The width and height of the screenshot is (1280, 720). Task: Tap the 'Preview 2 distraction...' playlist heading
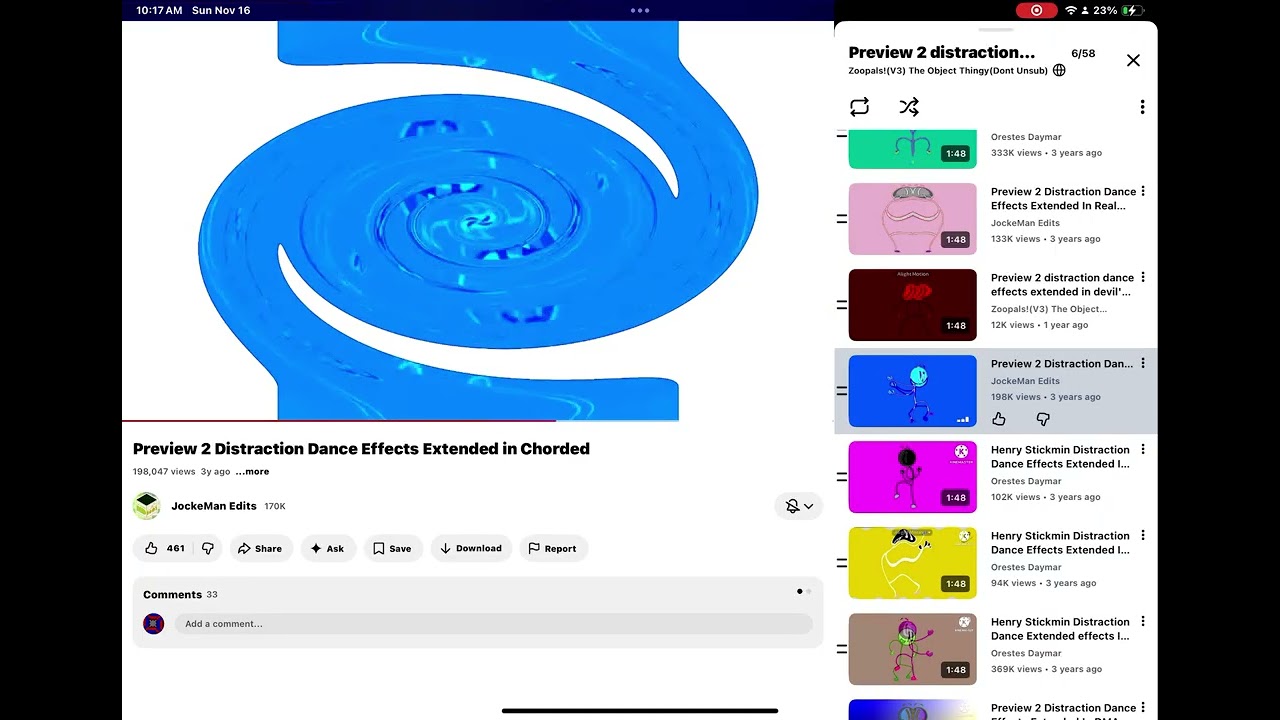[942, 52]
